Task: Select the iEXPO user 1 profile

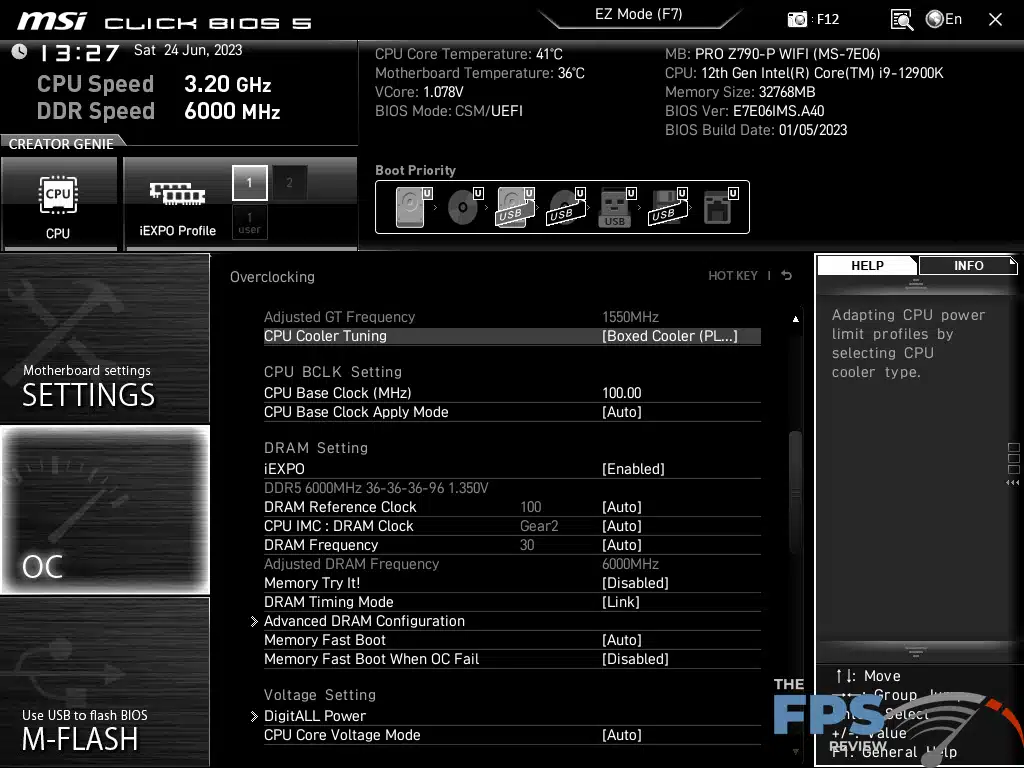Action: pyautogui.click(x=249, y=223)
